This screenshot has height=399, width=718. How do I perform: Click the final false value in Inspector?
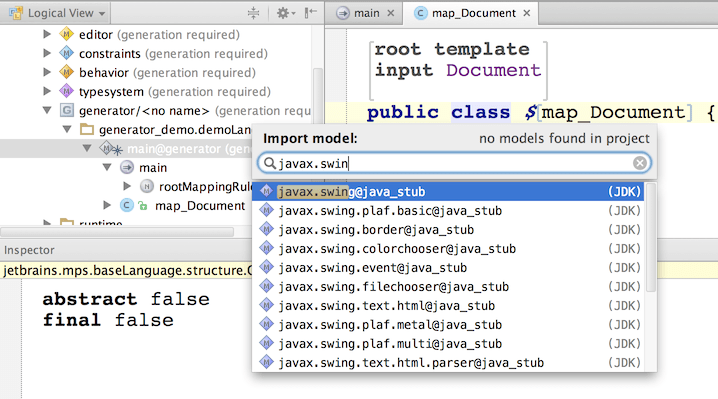(144, 320)
